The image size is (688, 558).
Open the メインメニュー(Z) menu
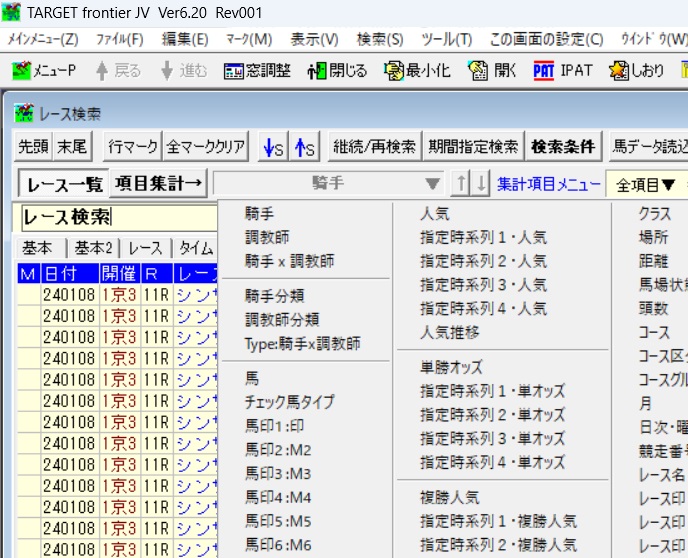tap(43, 40)
